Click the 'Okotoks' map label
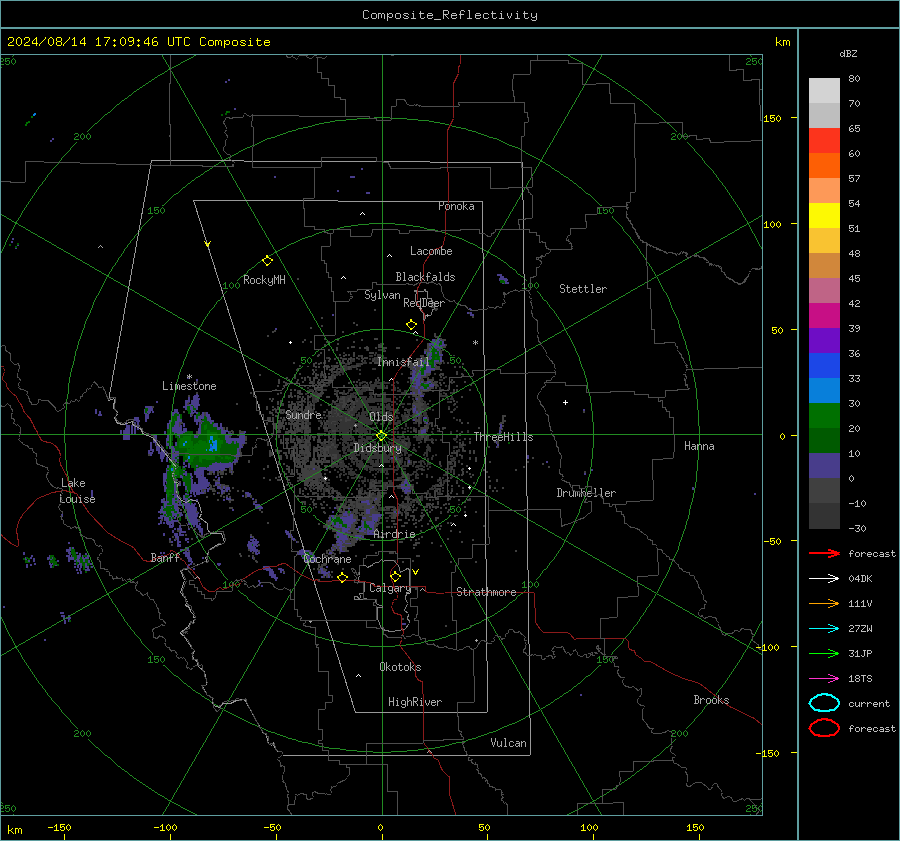The height and width of the screenshot is (841, 900). [x=400, y=666]
